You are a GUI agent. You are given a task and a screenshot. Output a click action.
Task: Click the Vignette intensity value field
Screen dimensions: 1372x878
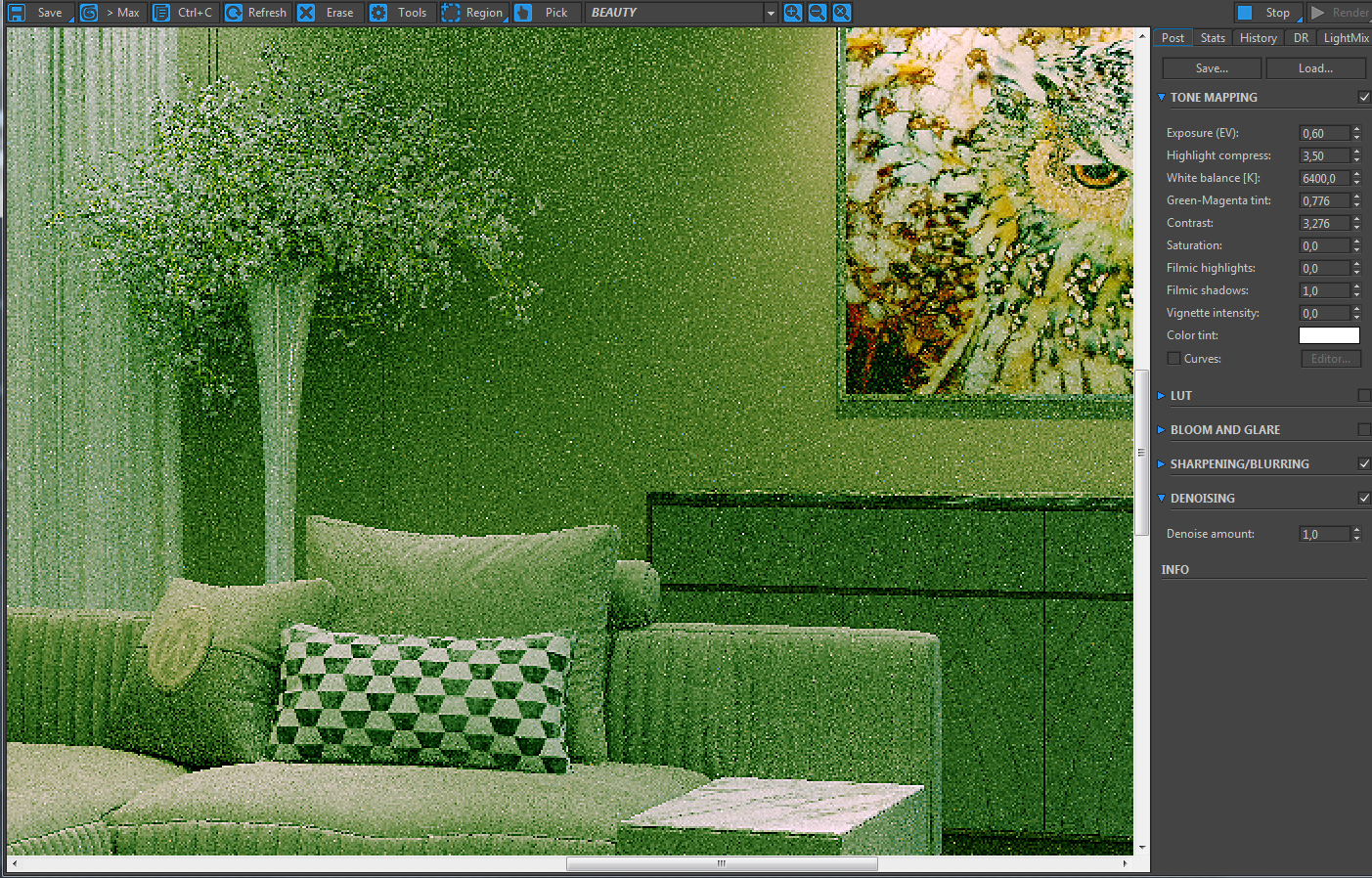(1324, 313)
